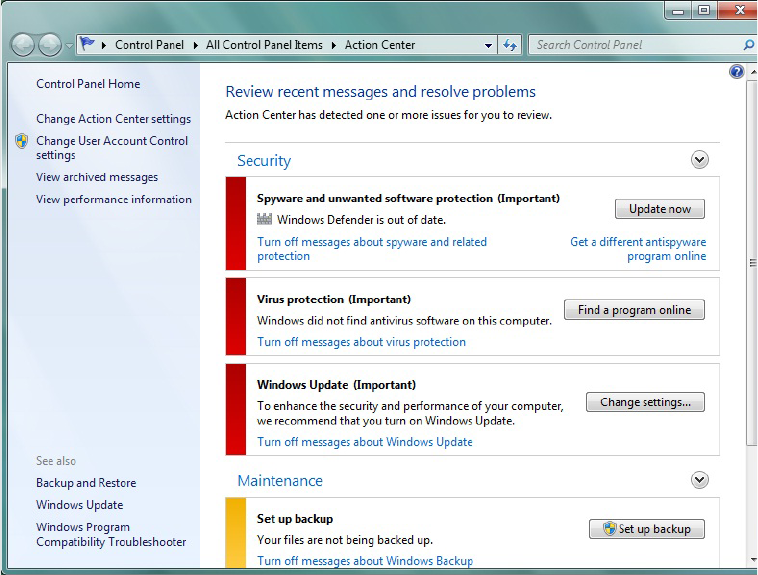The image size is (758, 575).
Task: Open the address bar history dropdown
Action: (x=488, y=45)
